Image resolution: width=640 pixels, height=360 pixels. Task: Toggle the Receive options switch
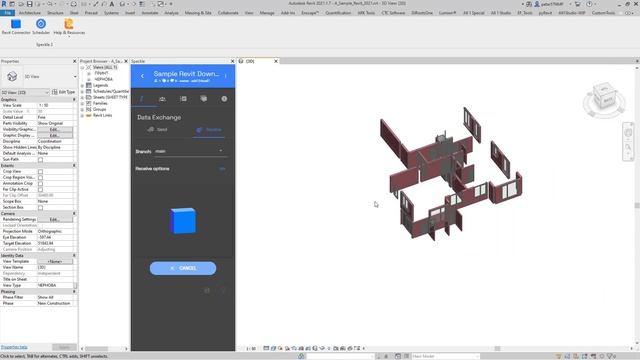click(x=222, y=169)
